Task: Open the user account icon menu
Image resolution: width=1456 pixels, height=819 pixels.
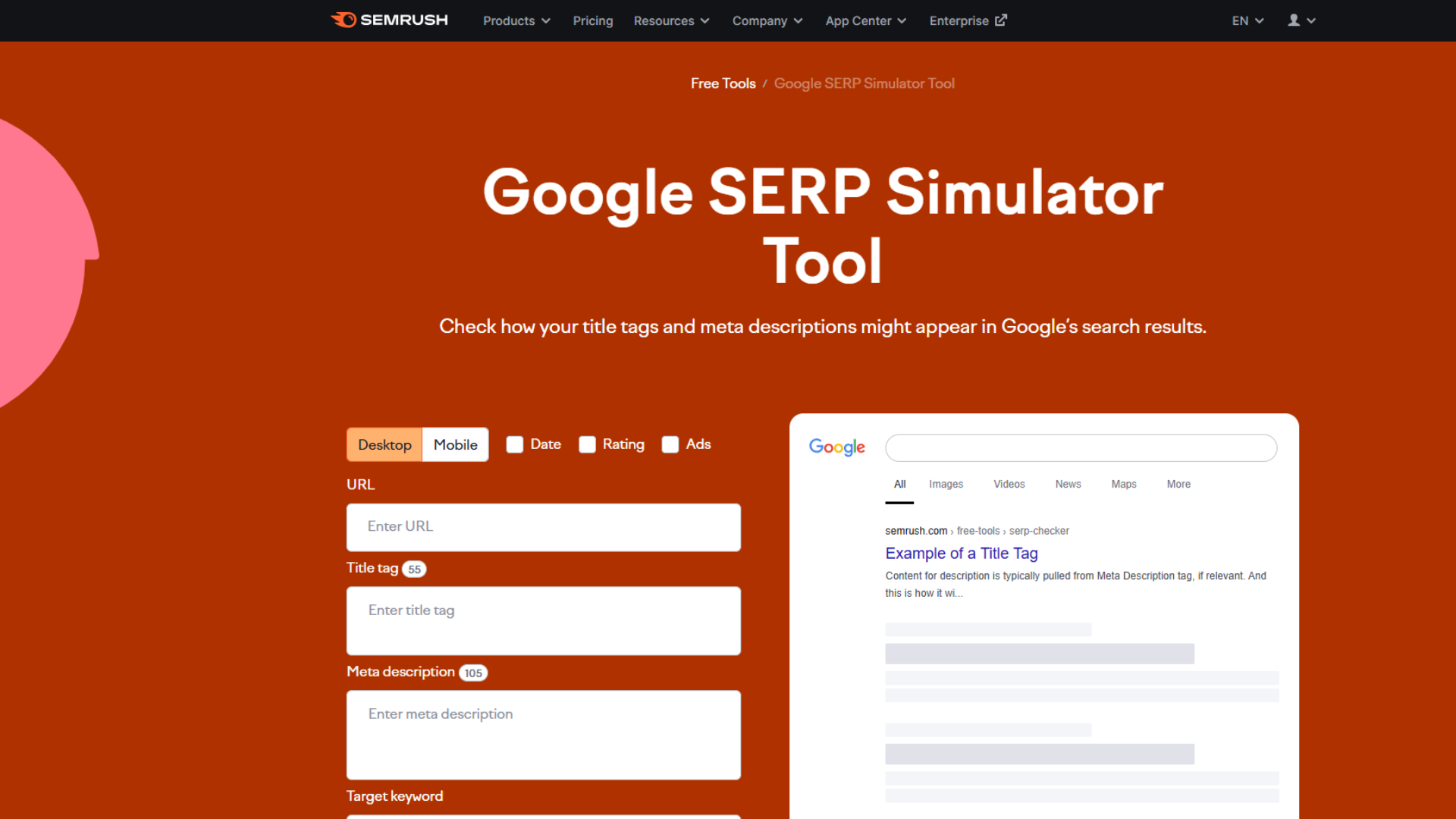Action: pyautogui.click(x=1297, y=20)
